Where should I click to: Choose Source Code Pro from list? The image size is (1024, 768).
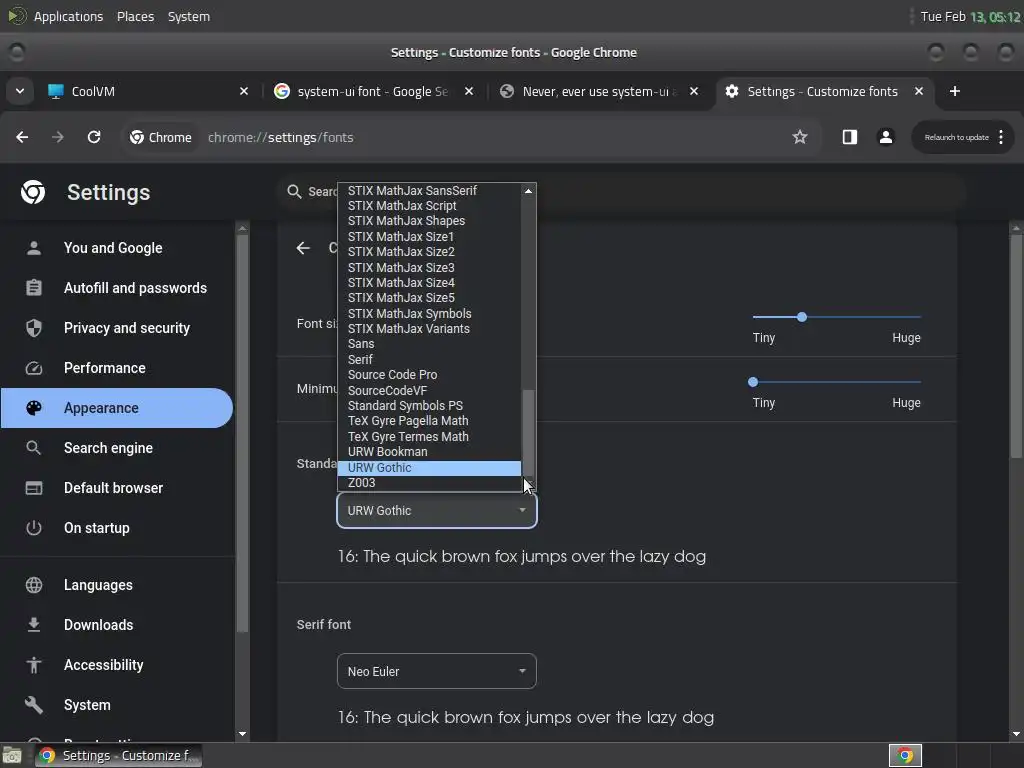pyautogui.click(x=430, y=375)
